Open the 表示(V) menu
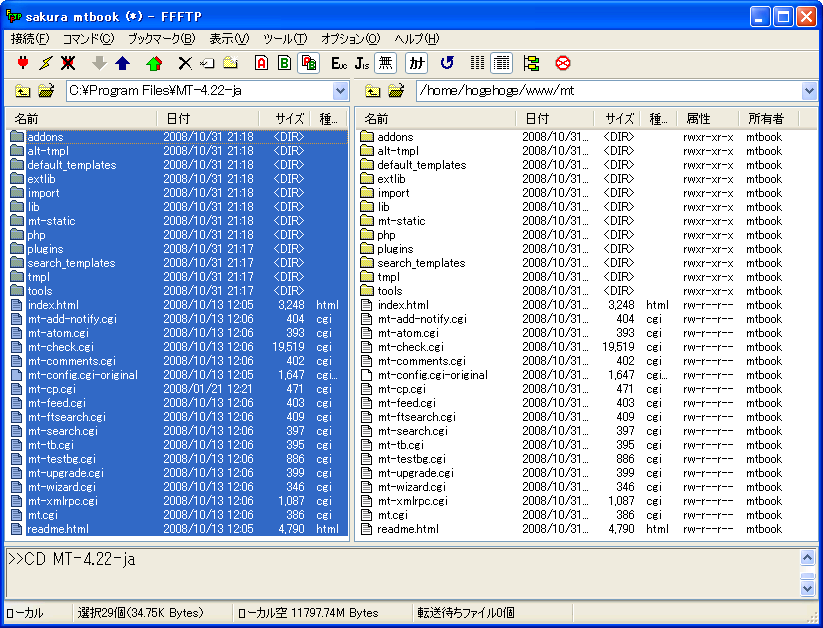The width and height of the screenshot is (823, 628). coord(229,39)
